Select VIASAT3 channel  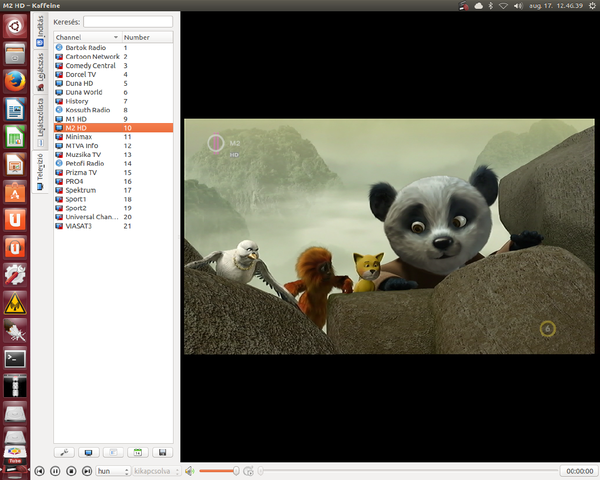(113, 226)
